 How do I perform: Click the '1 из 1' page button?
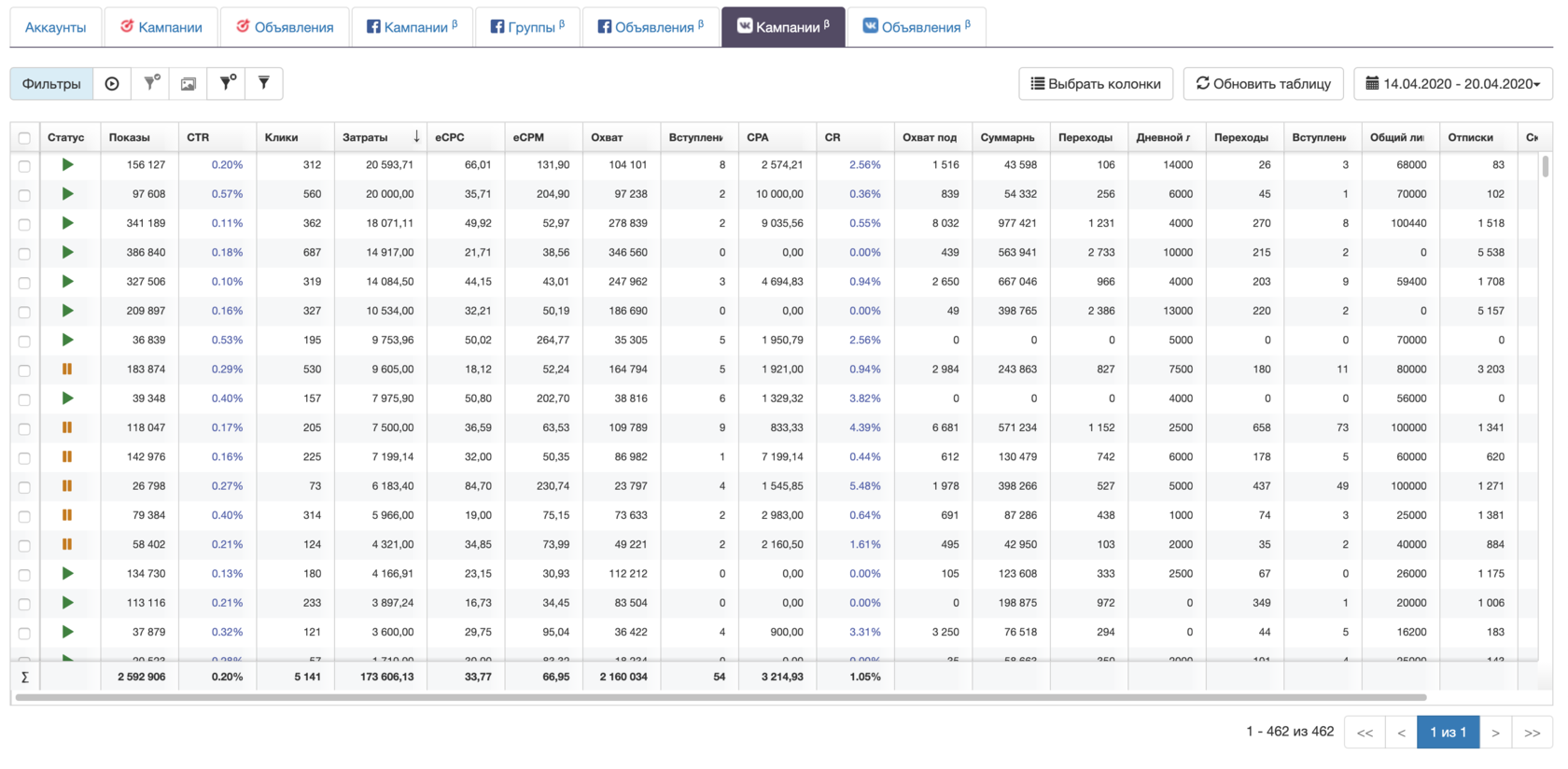(1449, 733)
